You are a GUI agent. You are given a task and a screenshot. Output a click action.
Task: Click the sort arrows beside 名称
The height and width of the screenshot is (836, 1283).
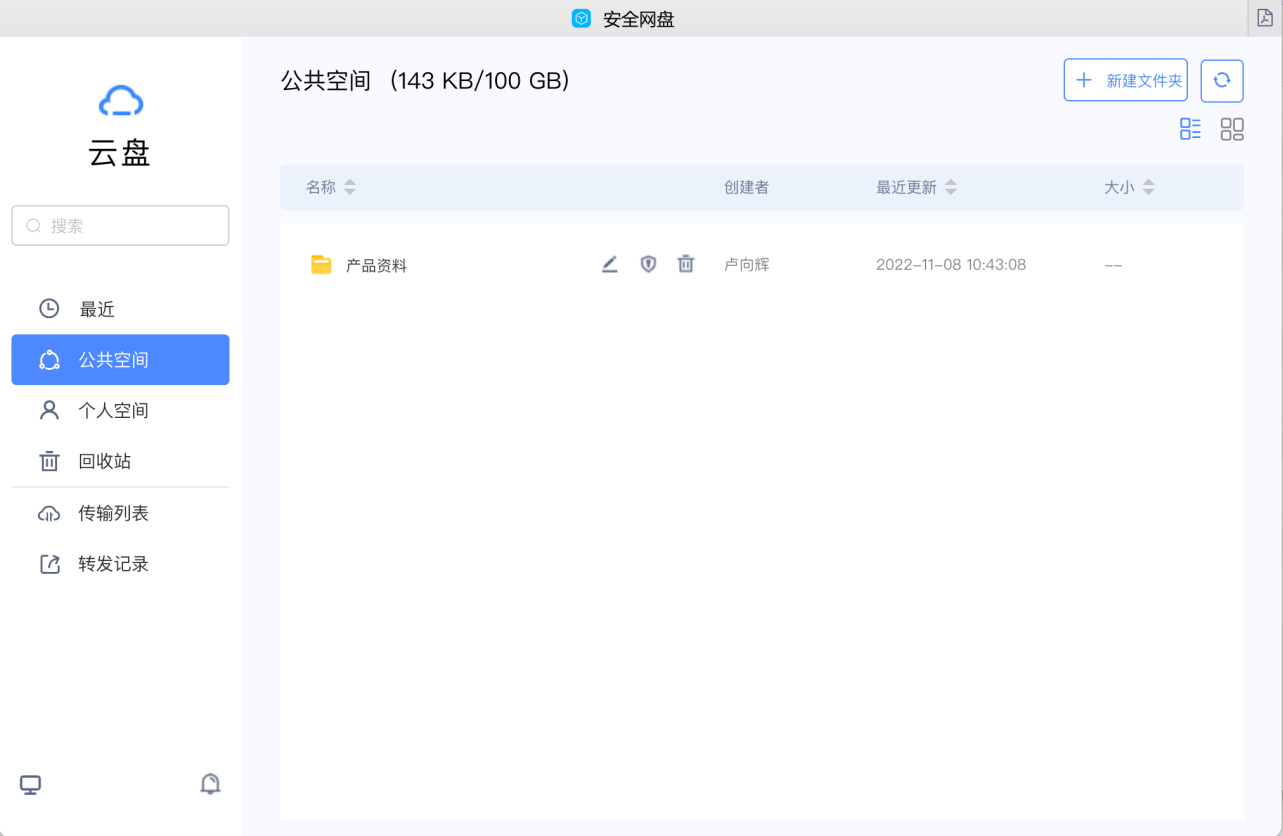click(350, 186)
